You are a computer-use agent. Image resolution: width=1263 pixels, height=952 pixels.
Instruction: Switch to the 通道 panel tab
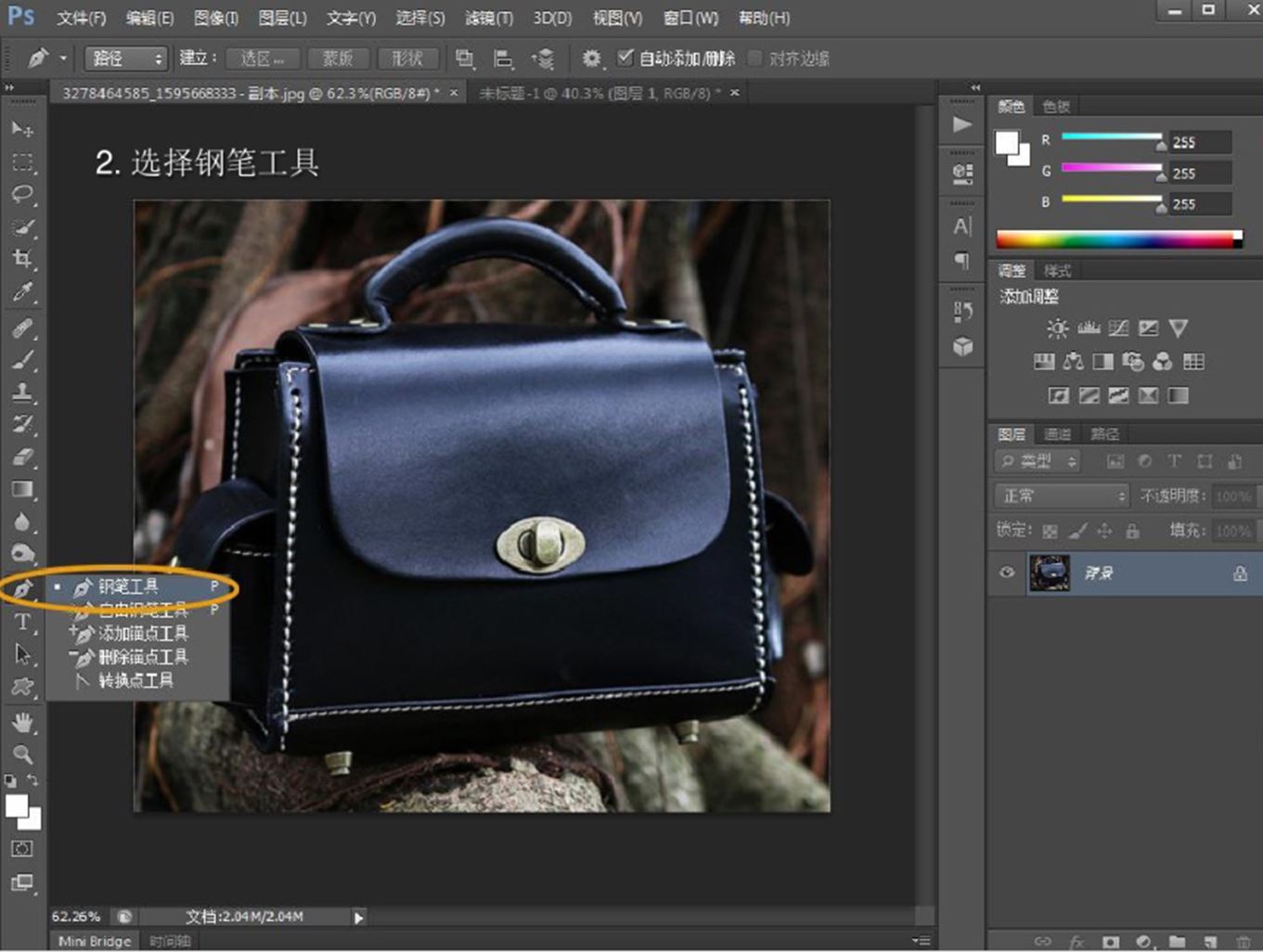click(x=1057, y=433)
